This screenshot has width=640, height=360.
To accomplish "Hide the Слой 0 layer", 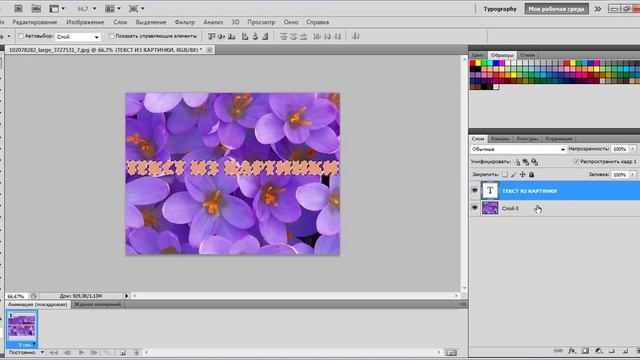I will click(475, 208).
